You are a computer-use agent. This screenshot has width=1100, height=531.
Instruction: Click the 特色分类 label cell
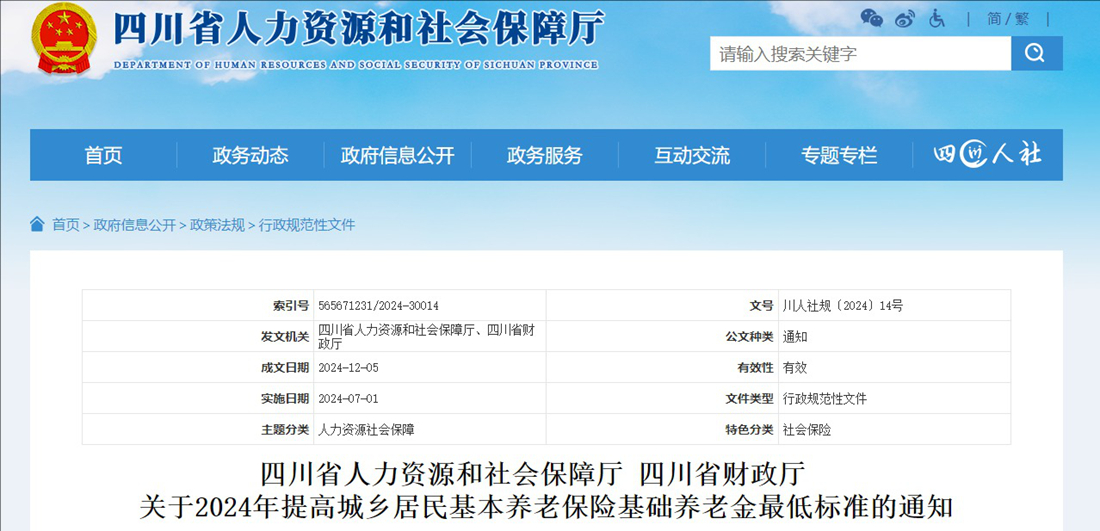tap(662, 429)
